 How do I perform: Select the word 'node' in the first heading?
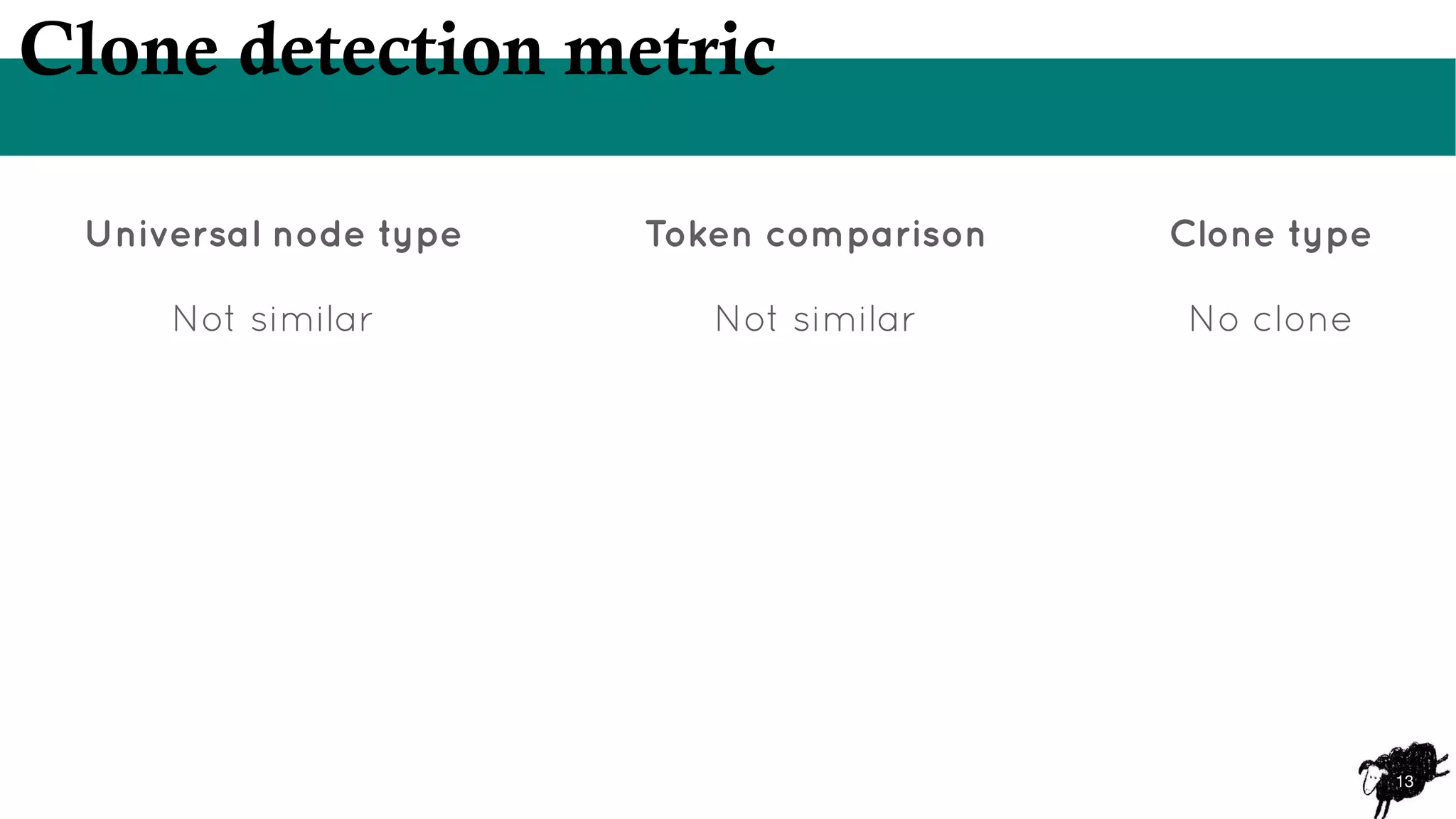(x=319, y=235)
